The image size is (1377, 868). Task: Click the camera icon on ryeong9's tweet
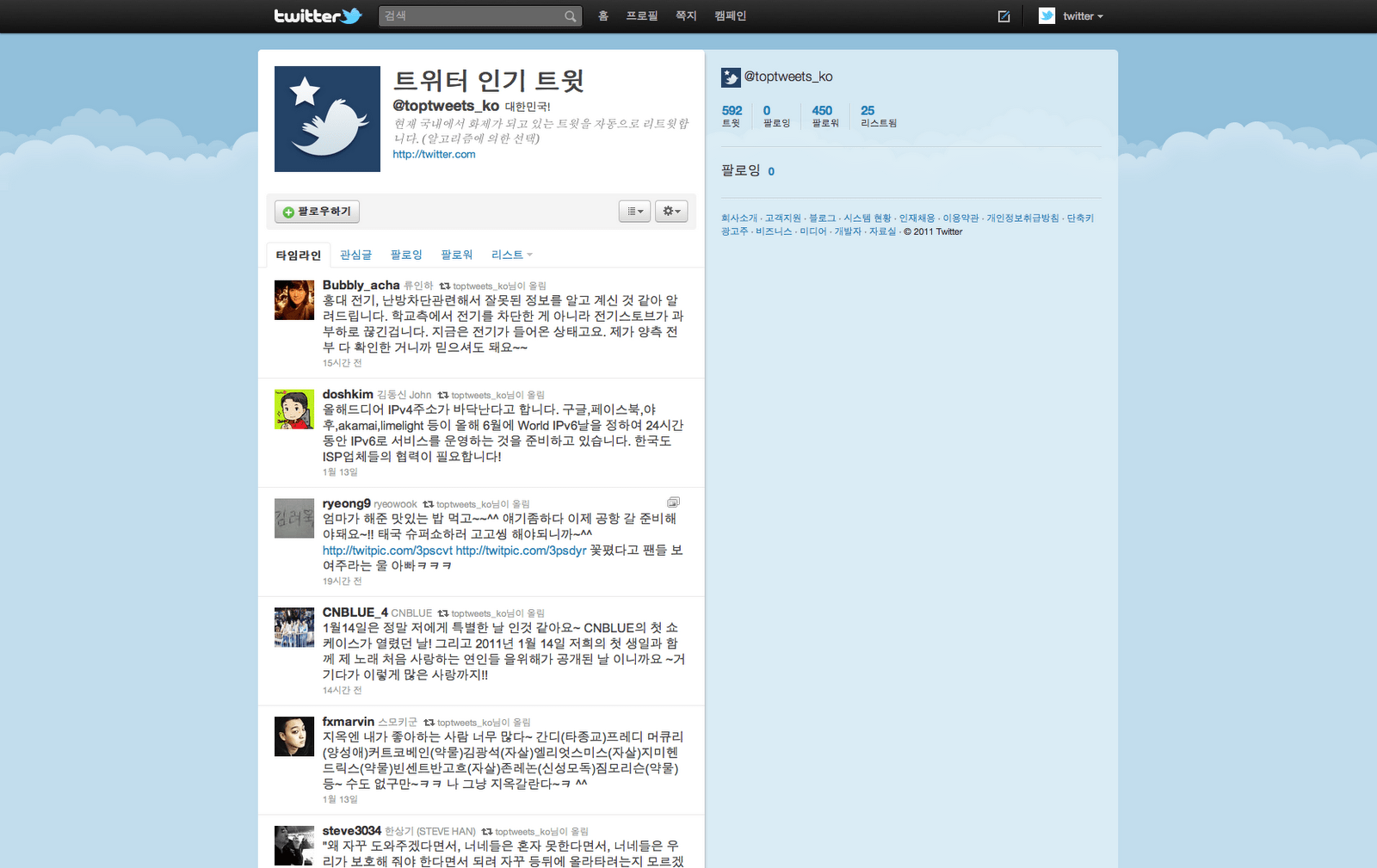[x=673, y=502]
